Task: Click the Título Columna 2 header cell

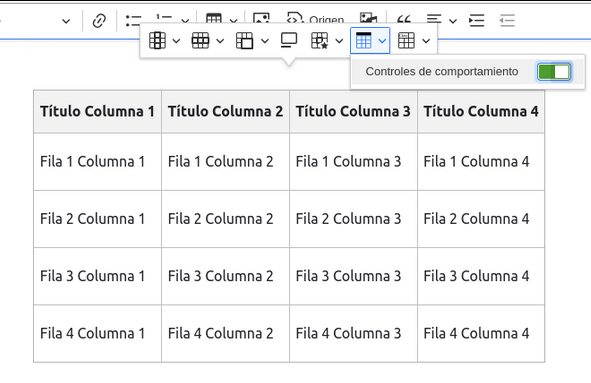Action: tap(225, 112)
